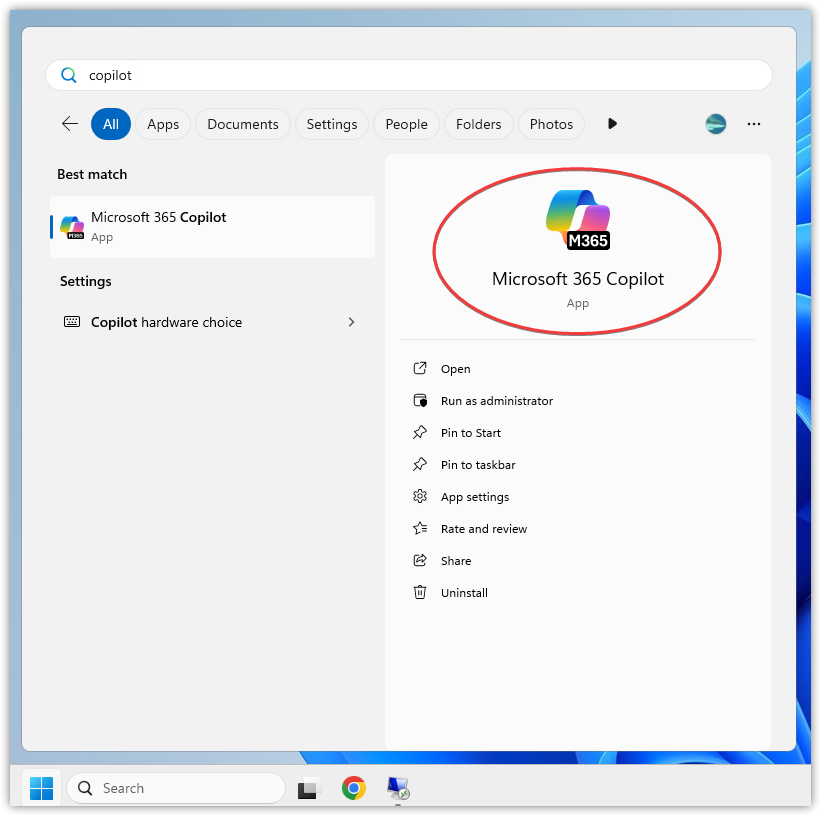Choose Open for Microsoft 365 Copilot
The image size is (821, 816).
coord(456,369)
